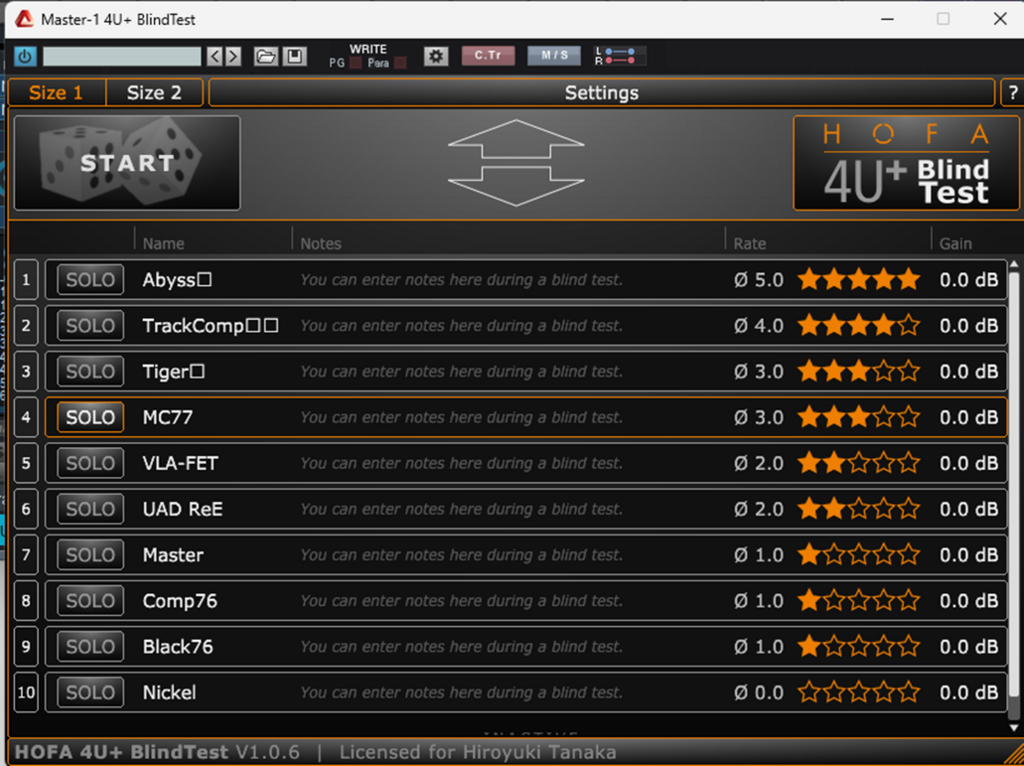Viewport: 1024px width, 766px height.
Task: Click the Master-1 4U+ BlindTest window icon
Action: tap(24, 20)
